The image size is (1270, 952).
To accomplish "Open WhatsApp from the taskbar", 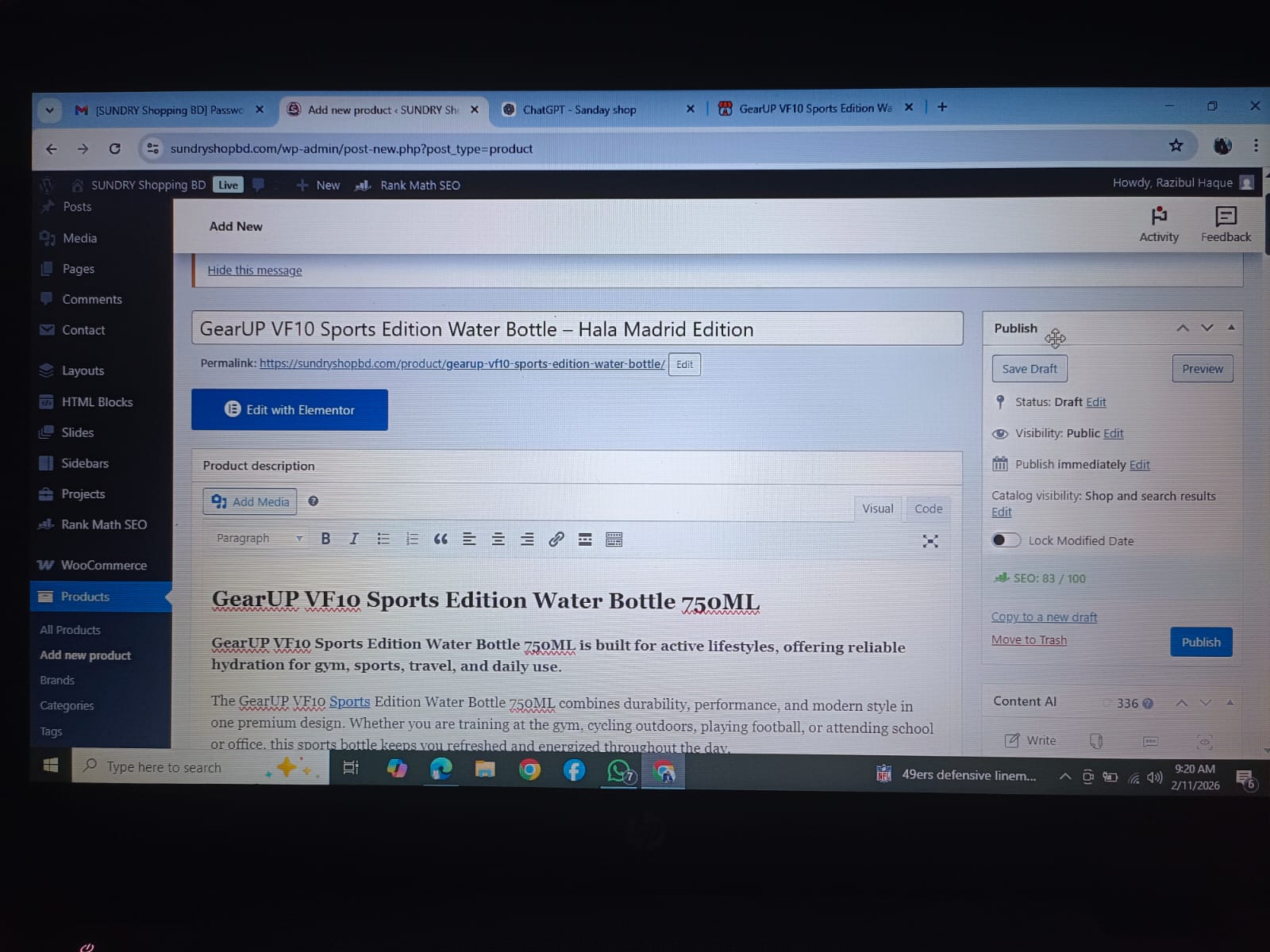I will [618, 769].
